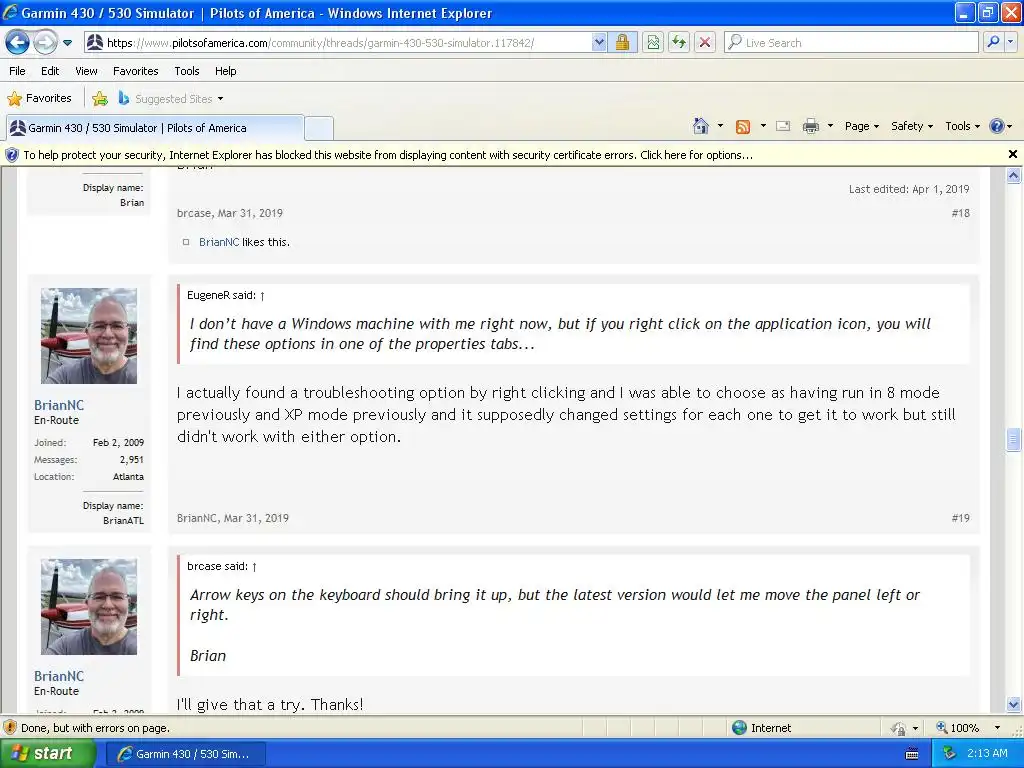
Task: Click the security lock icon in address bar
Action: [x=622, y=43]
